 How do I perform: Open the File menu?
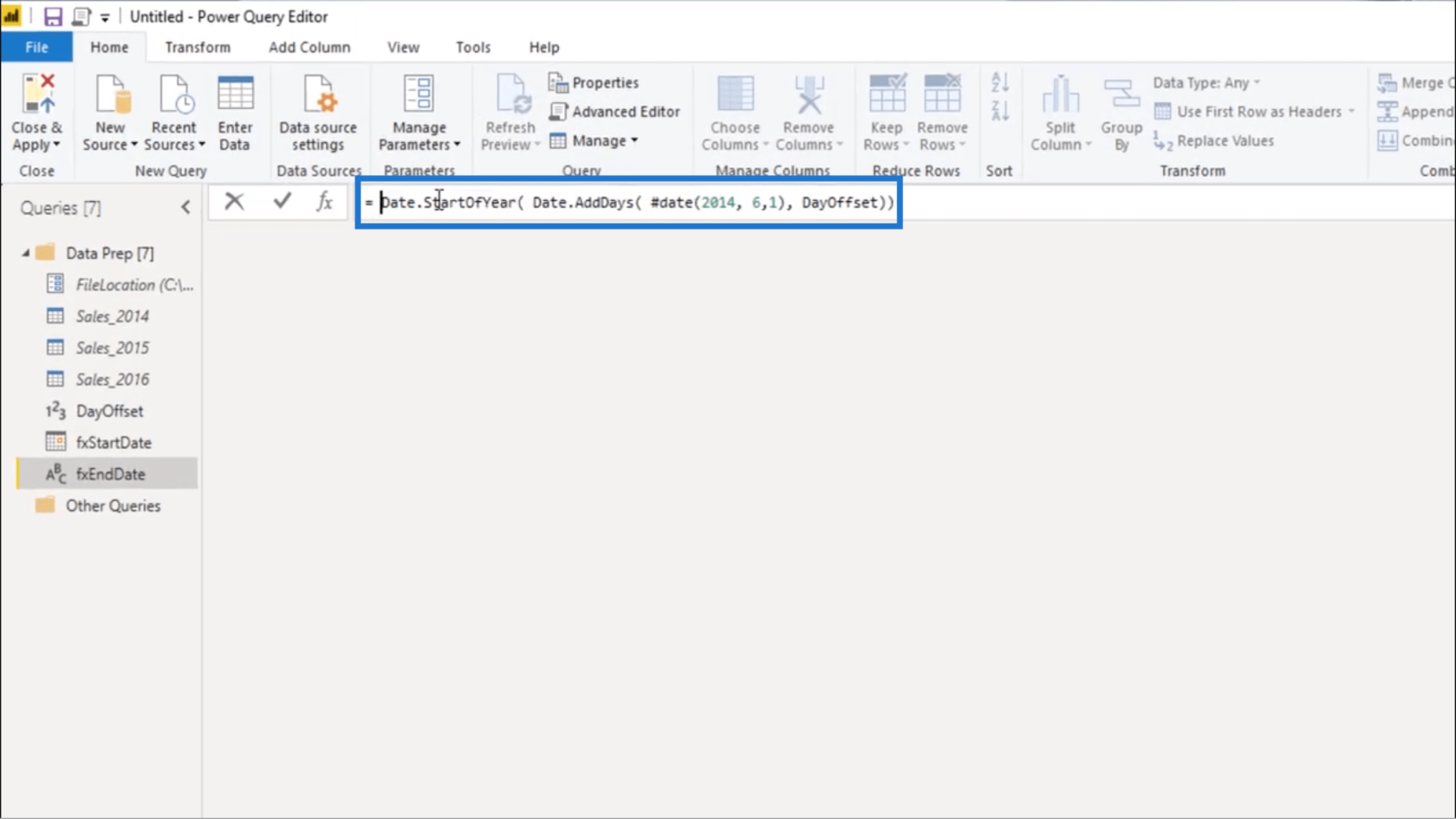tap(36, 47)
